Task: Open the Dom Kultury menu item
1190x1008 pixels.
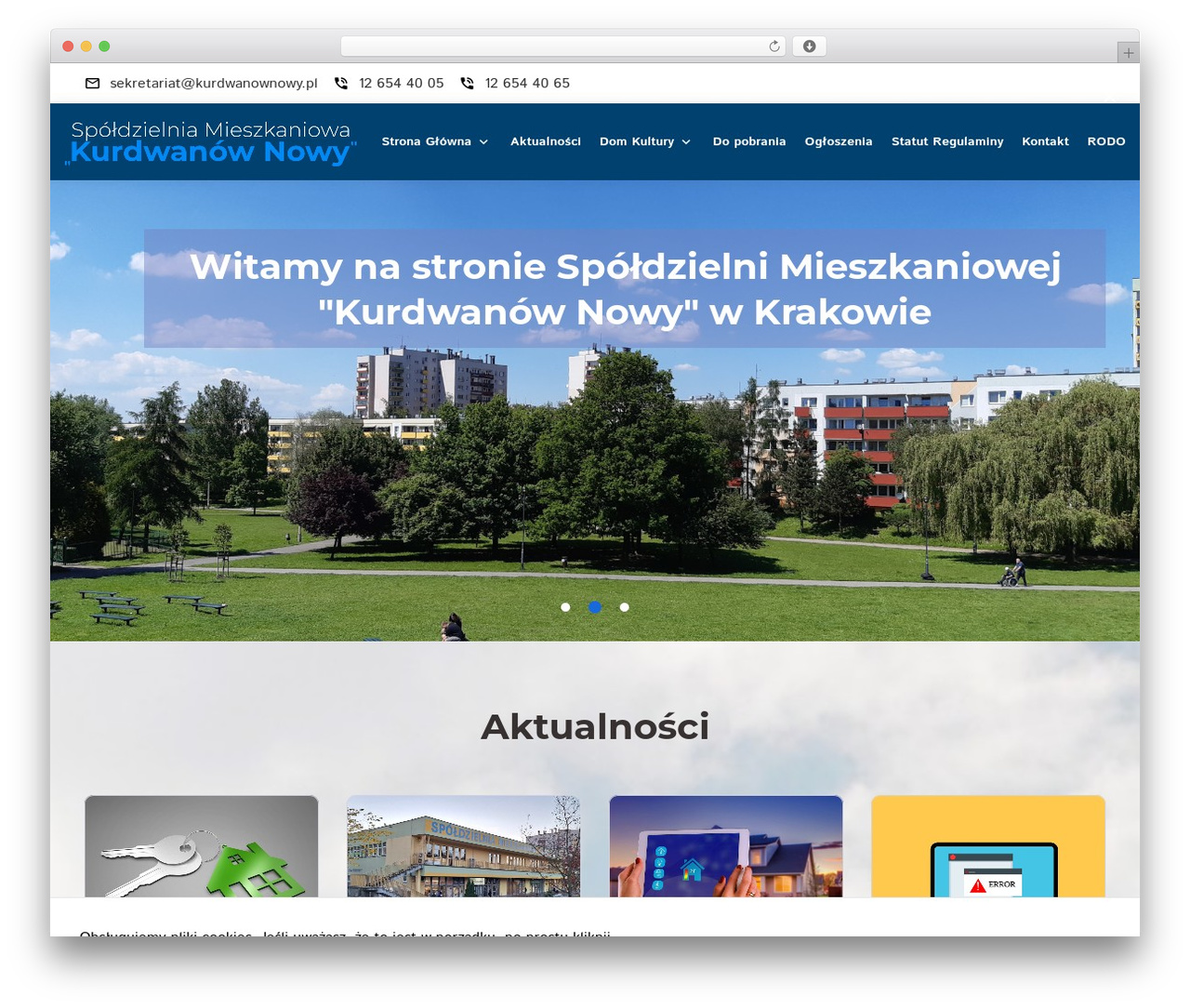Action: (x=637, y=141)
